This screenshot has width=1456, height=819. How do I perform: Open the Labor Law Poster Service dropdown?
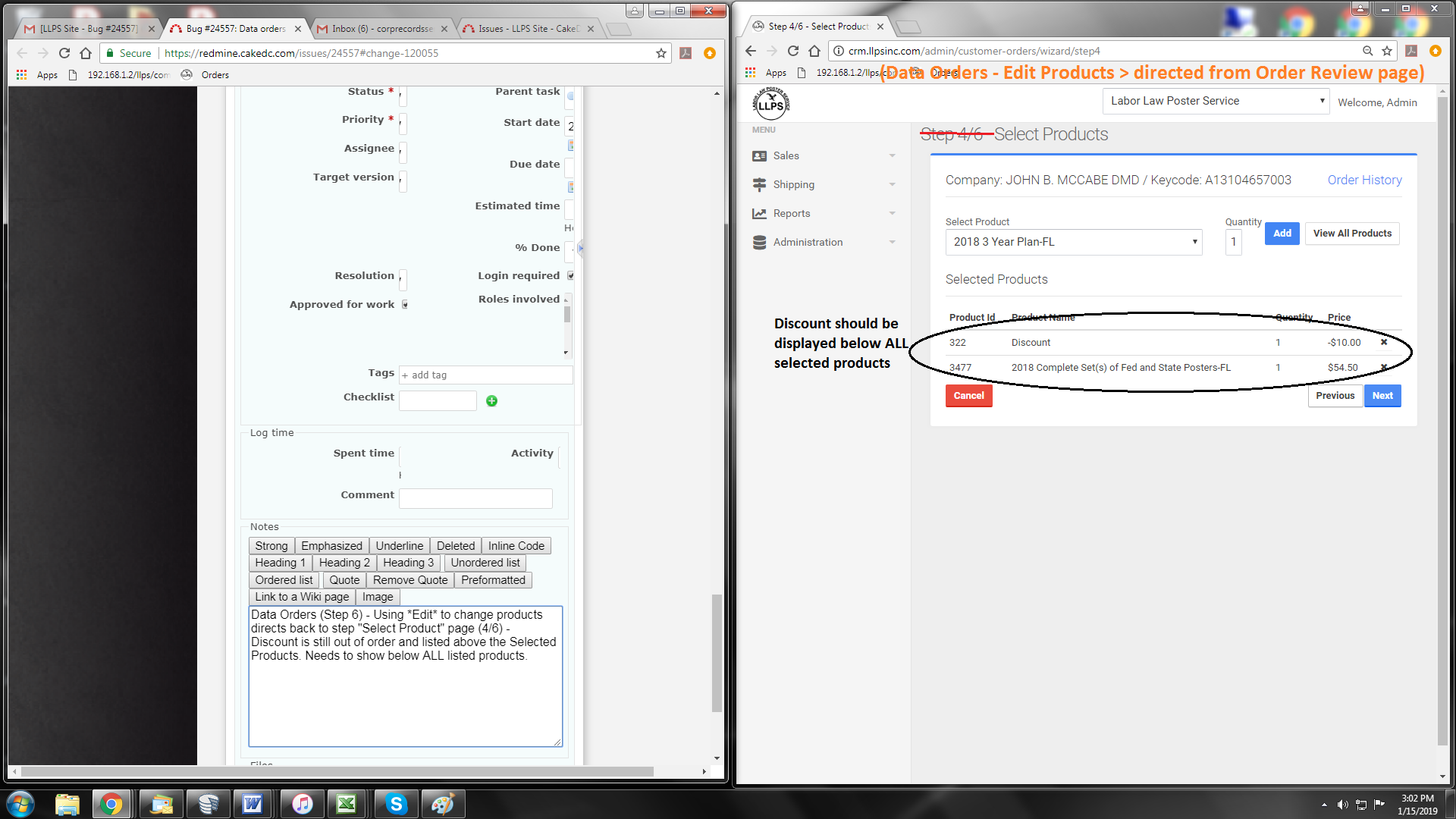1216,101
